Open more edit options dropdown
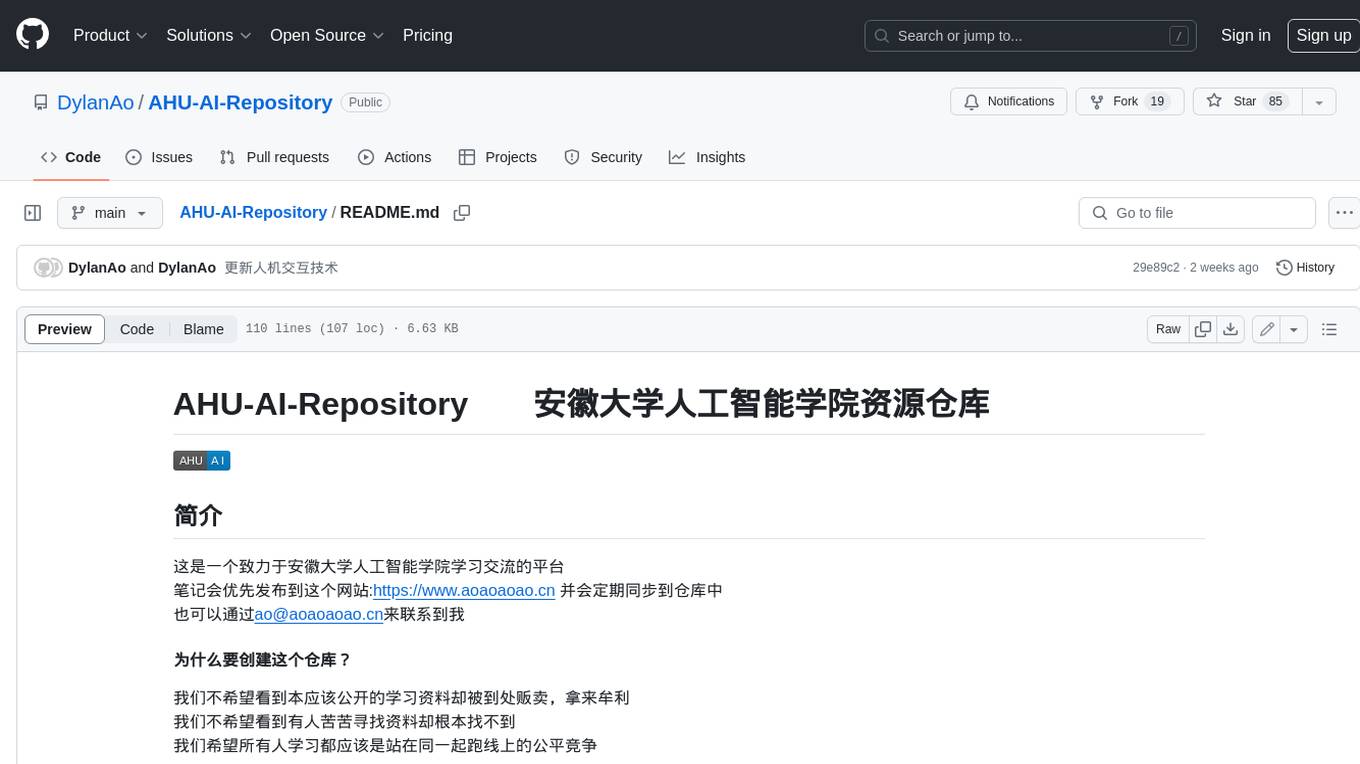 tap(1294, 329)
